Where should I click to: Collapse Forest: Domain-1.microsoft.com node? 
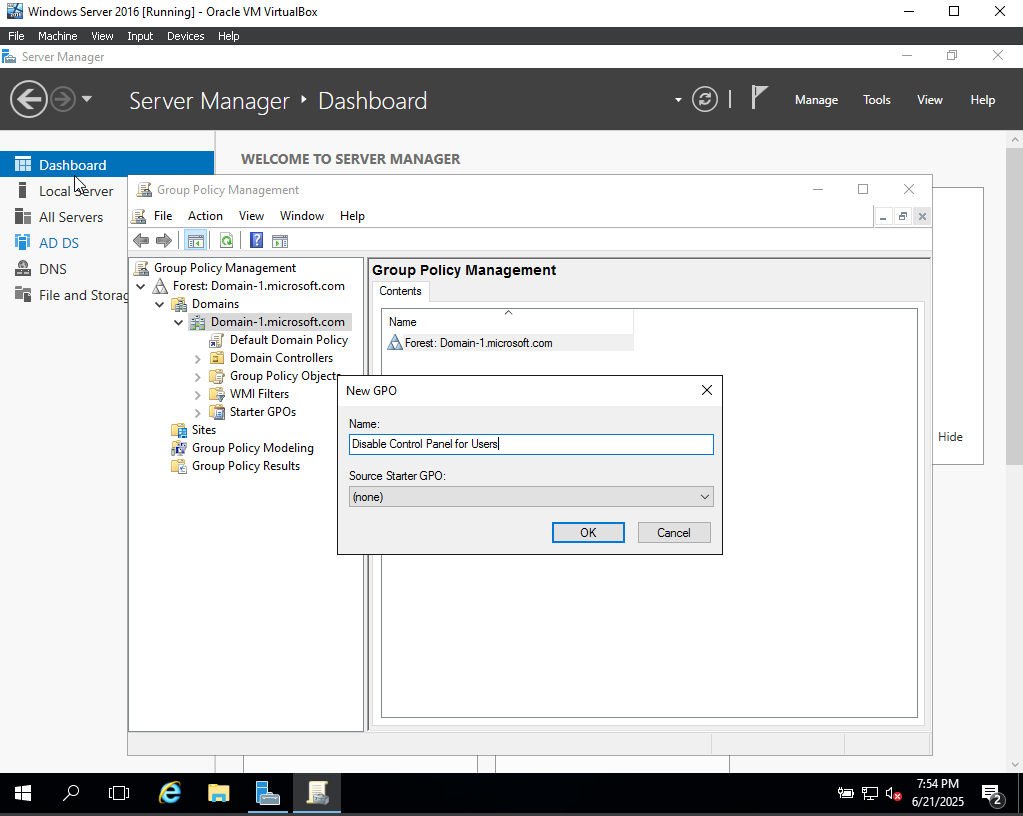(140, 286)
